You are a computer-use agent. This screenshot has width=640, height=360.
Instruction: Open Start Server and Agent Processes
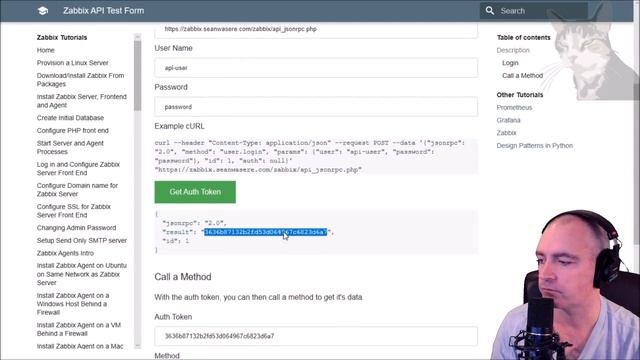pyautogui.click(x=70, y=147)
